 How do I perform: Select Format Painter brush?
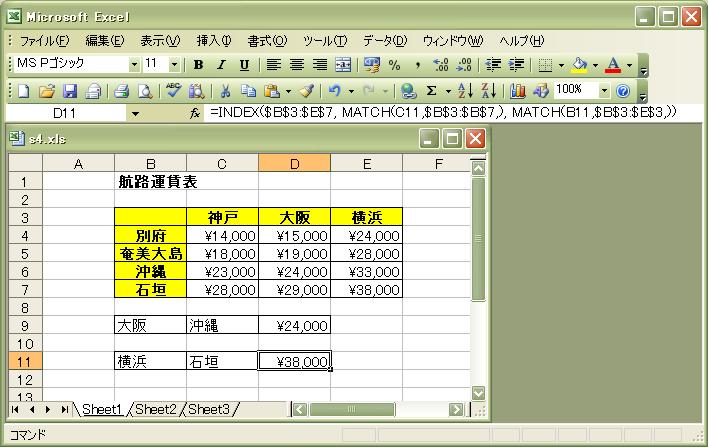(307, 91)
